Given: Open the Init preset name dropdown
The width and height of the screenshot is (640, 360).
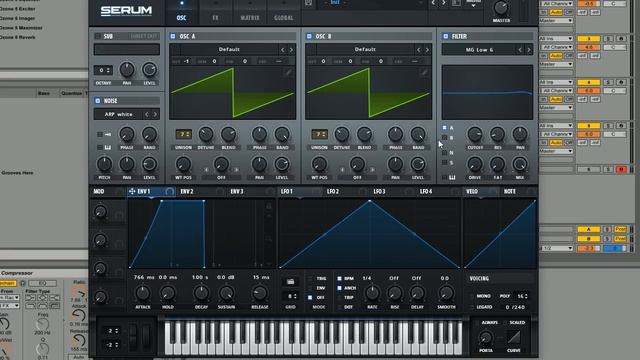Looking at the screenshot, I should (372, 3).
